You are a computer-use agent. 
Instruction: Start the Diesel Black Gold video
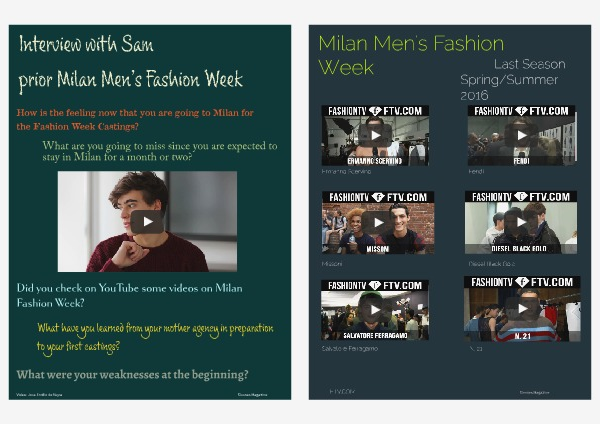pos(521,222)
